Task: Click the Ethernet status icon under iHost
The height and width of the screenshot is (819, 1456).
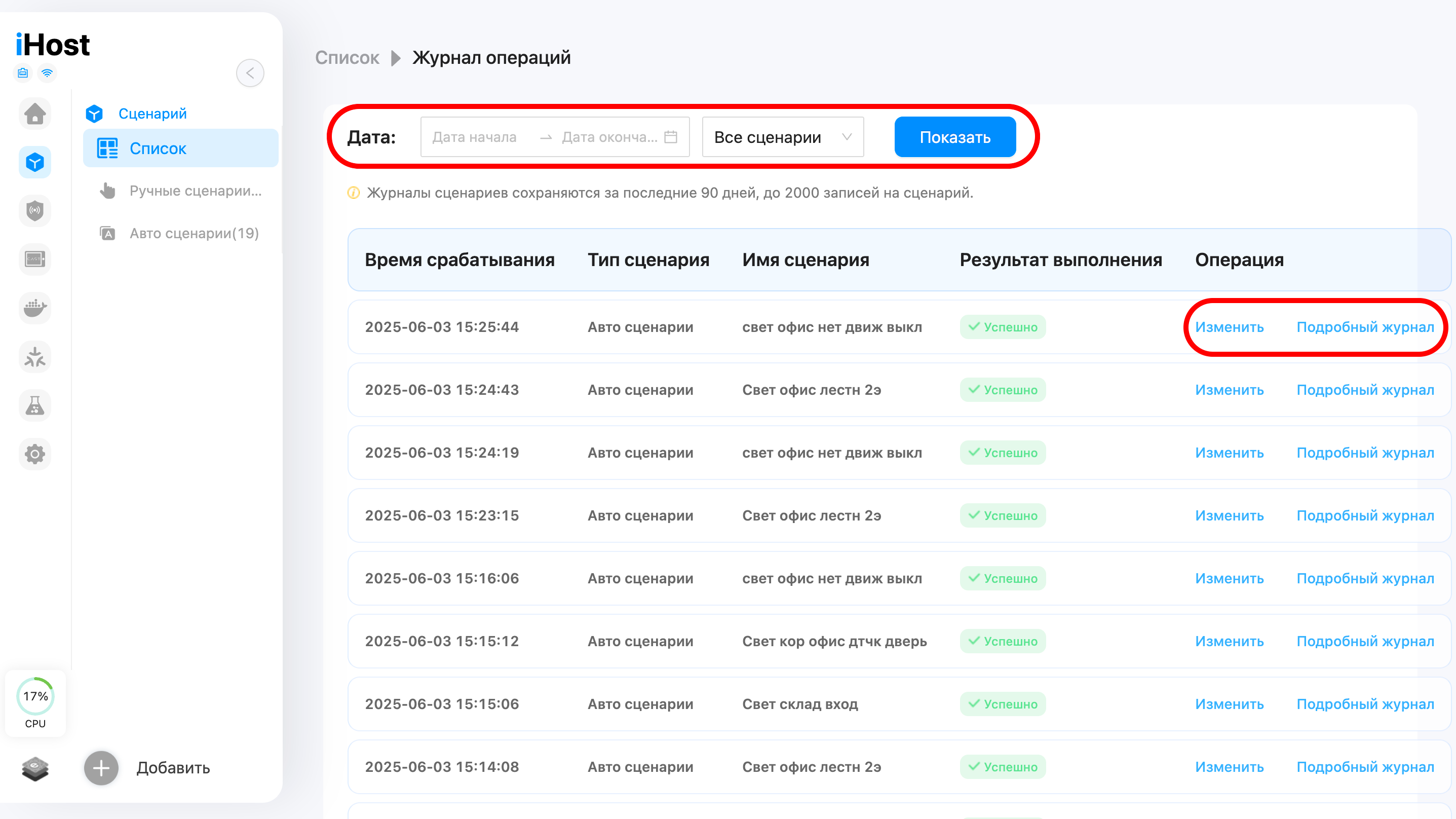Action: (23, 73)
